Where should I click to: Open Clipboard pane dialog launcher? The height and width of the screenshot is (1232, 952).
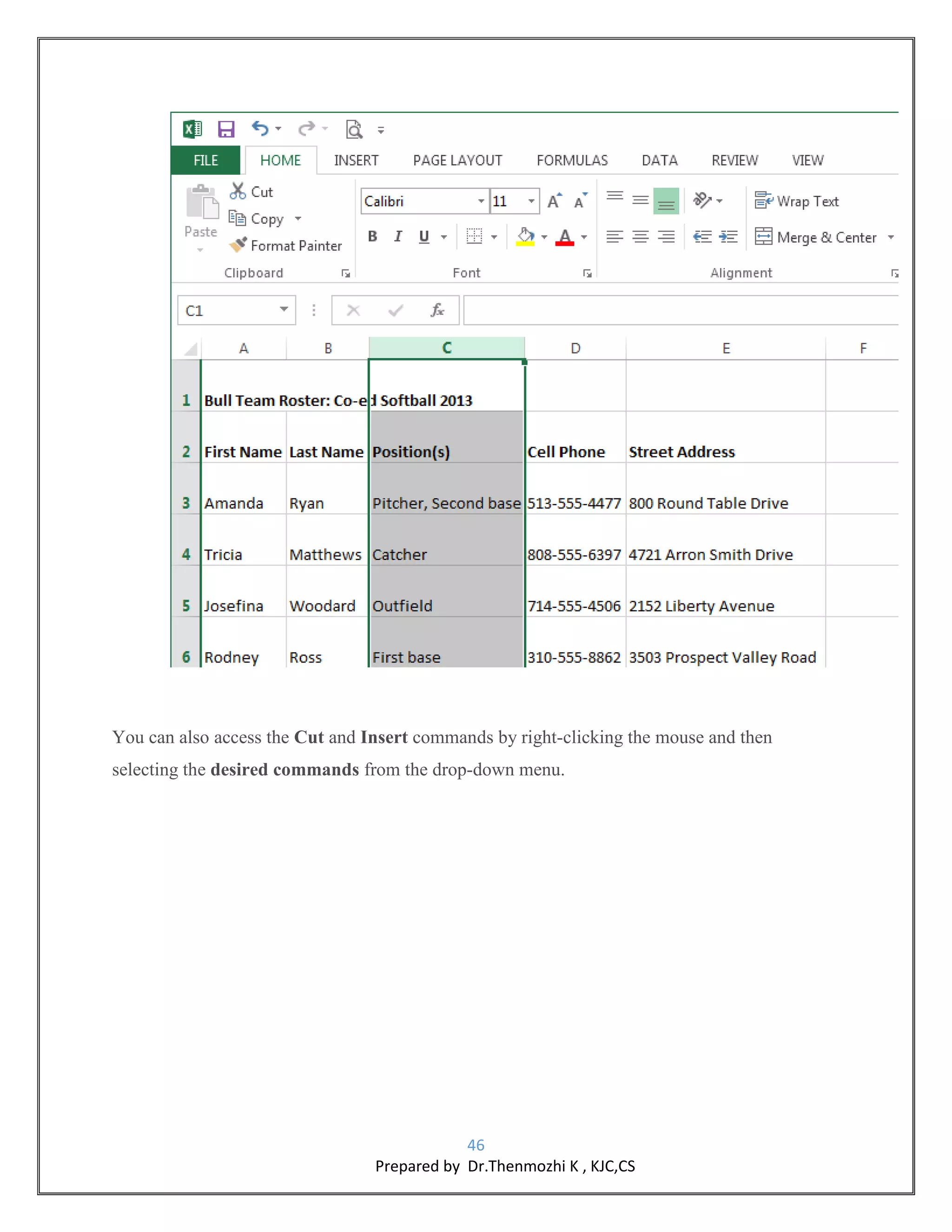coord(346,273)
